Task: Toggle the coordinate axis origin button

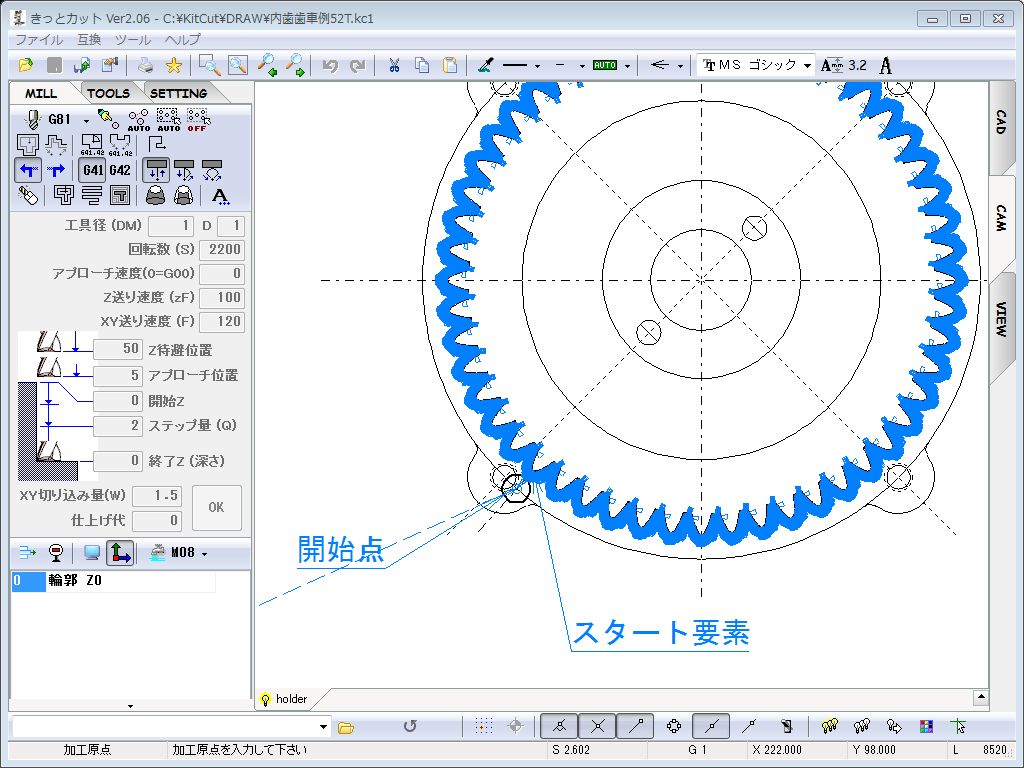Action: tap(120, 553)
